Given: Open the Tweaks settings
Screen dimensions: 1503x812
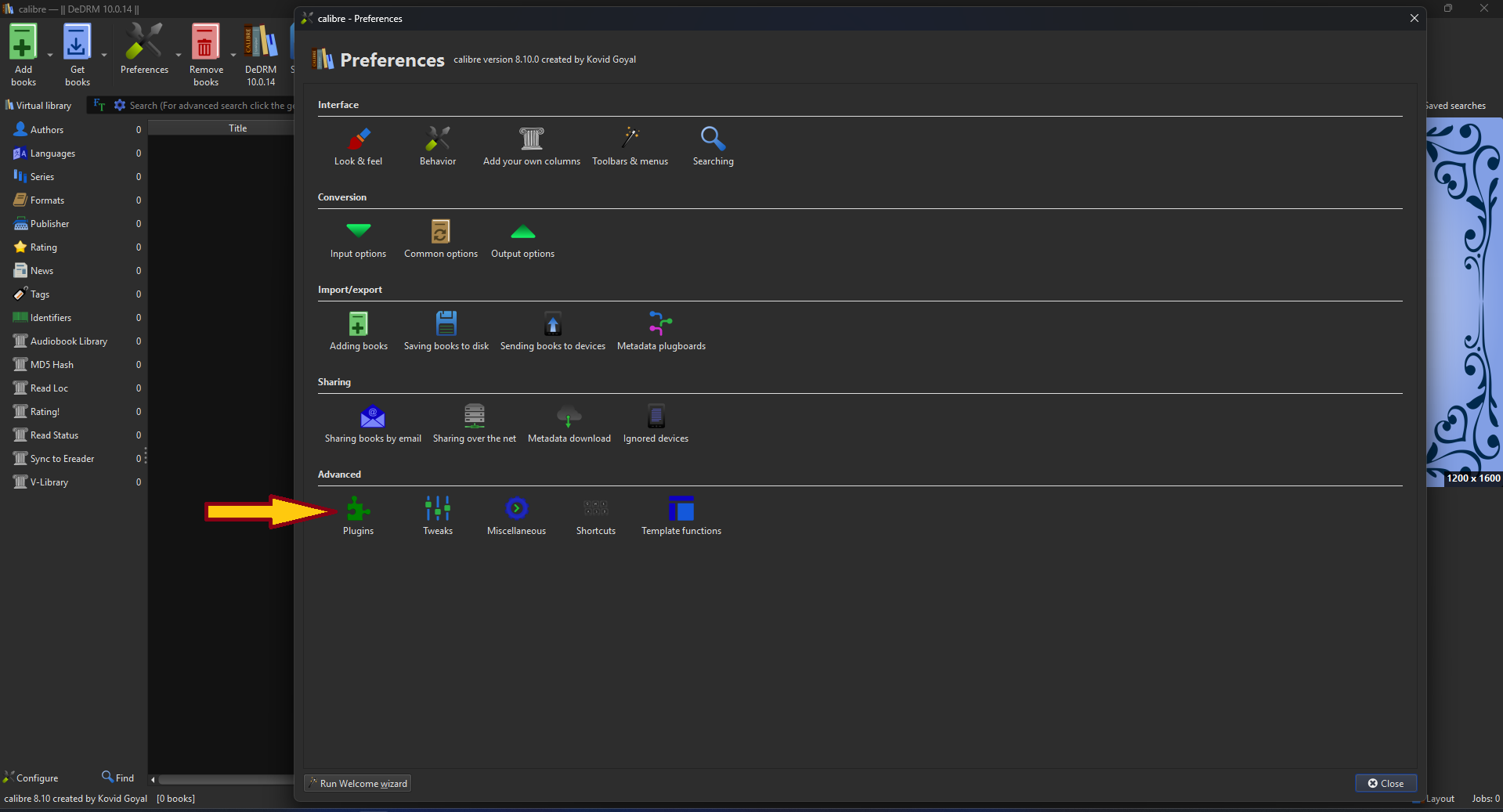Looking at the screenshot, I should pyautogui.click(x=437, y=515).
